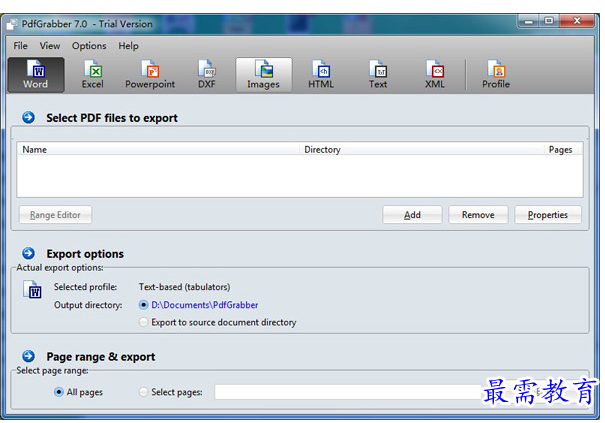605x423 pixels.
Task: Open the View menu
Action: (50, 46)
